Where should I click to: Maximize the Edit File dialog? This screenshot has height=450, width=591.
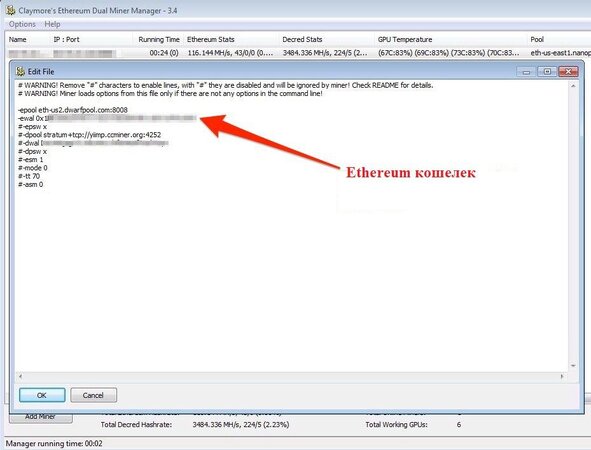tap(547, 72)
